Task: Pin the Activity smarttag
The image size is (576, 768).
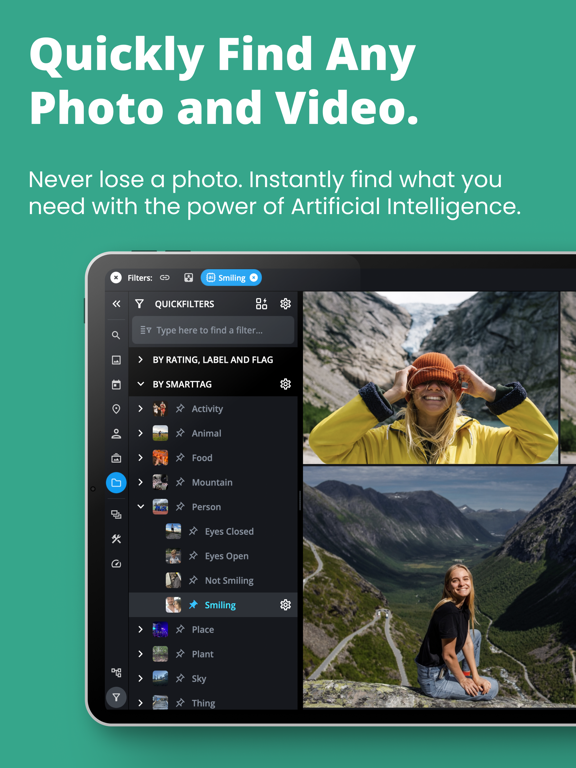Action: point(180,408)
